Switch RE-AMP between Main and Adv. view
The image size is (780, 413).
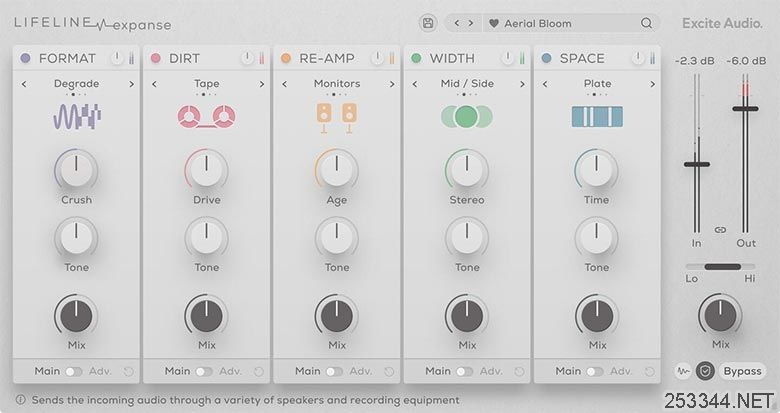(x=334, y=372)
